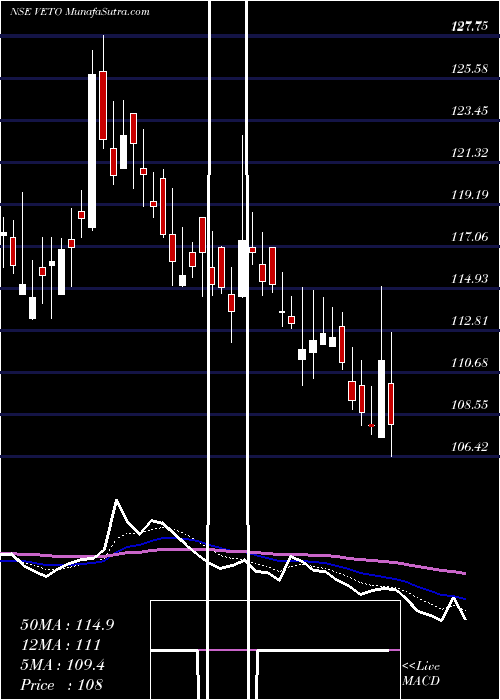Select the 123.45 price axis label

470,111
